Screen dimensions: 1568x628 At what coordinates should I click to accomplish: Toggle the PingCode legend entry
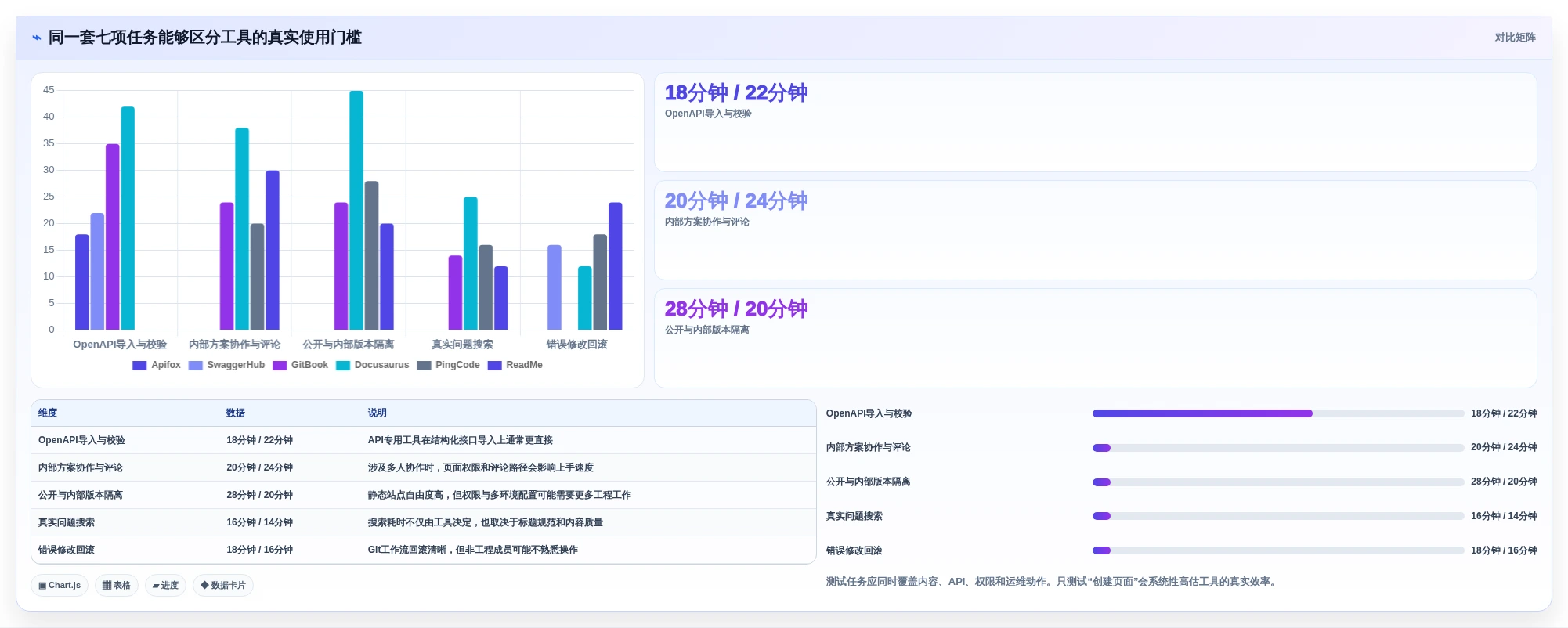(448, 365)
